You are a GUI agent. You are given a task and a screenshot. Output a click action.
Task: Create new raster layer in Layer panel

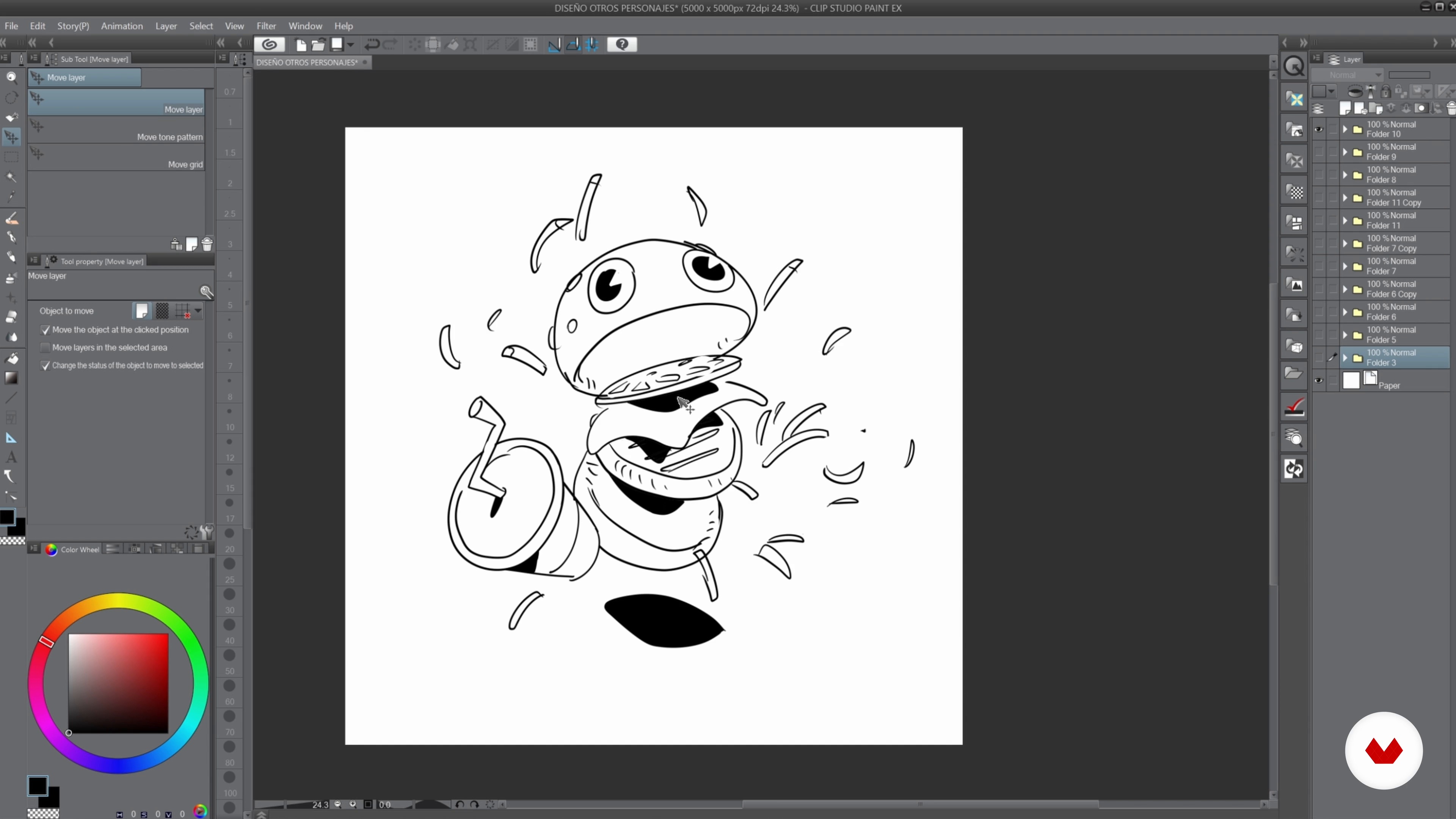pos(1345,108)
